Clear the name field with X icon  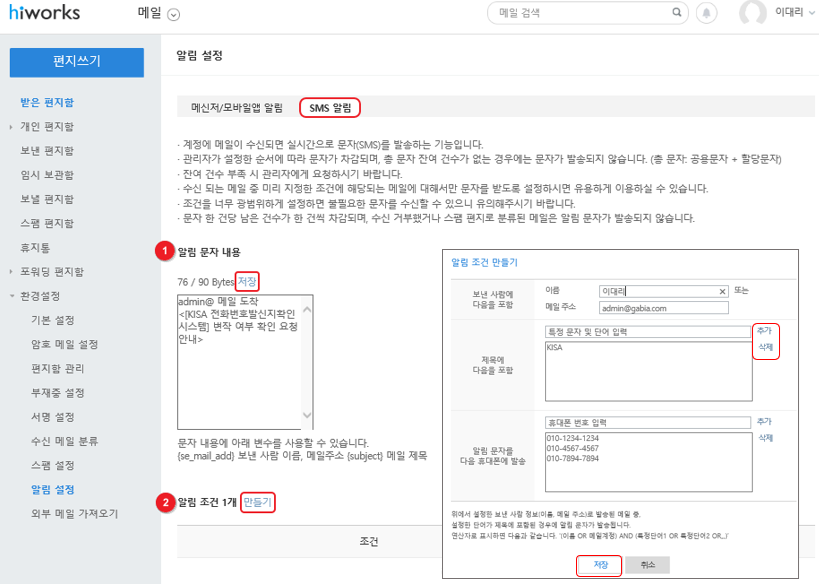722,291
